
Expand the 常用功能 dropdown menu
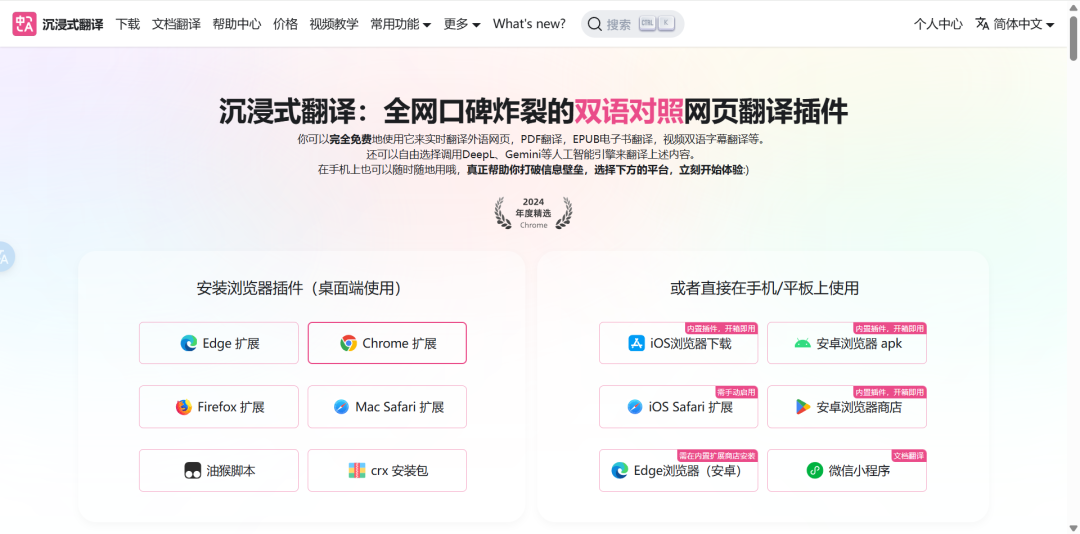pos(400,24)
